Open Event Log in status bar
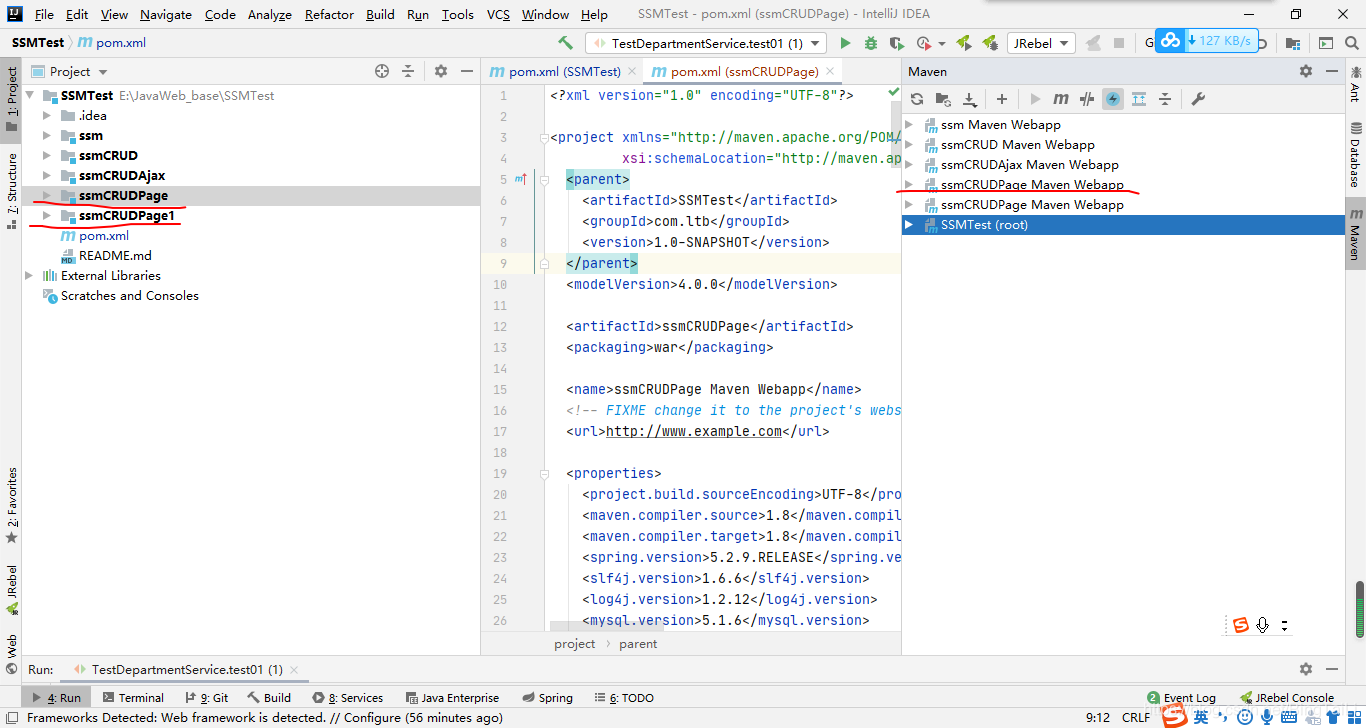Screen dimensions: 1366x728 (1181, 698)
